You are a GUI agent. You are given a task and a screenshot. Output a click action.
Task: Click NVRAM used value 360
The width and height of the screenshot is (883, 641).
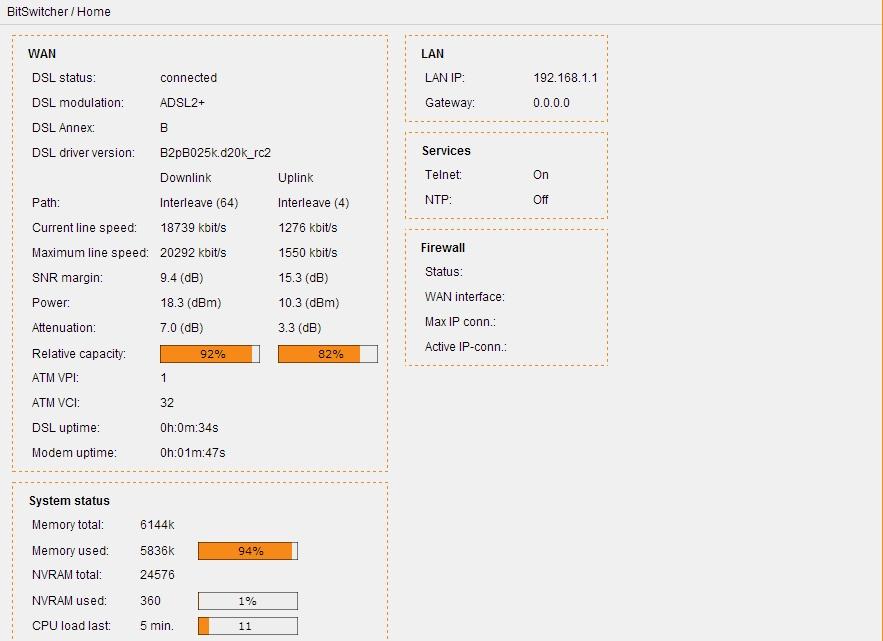150,600
